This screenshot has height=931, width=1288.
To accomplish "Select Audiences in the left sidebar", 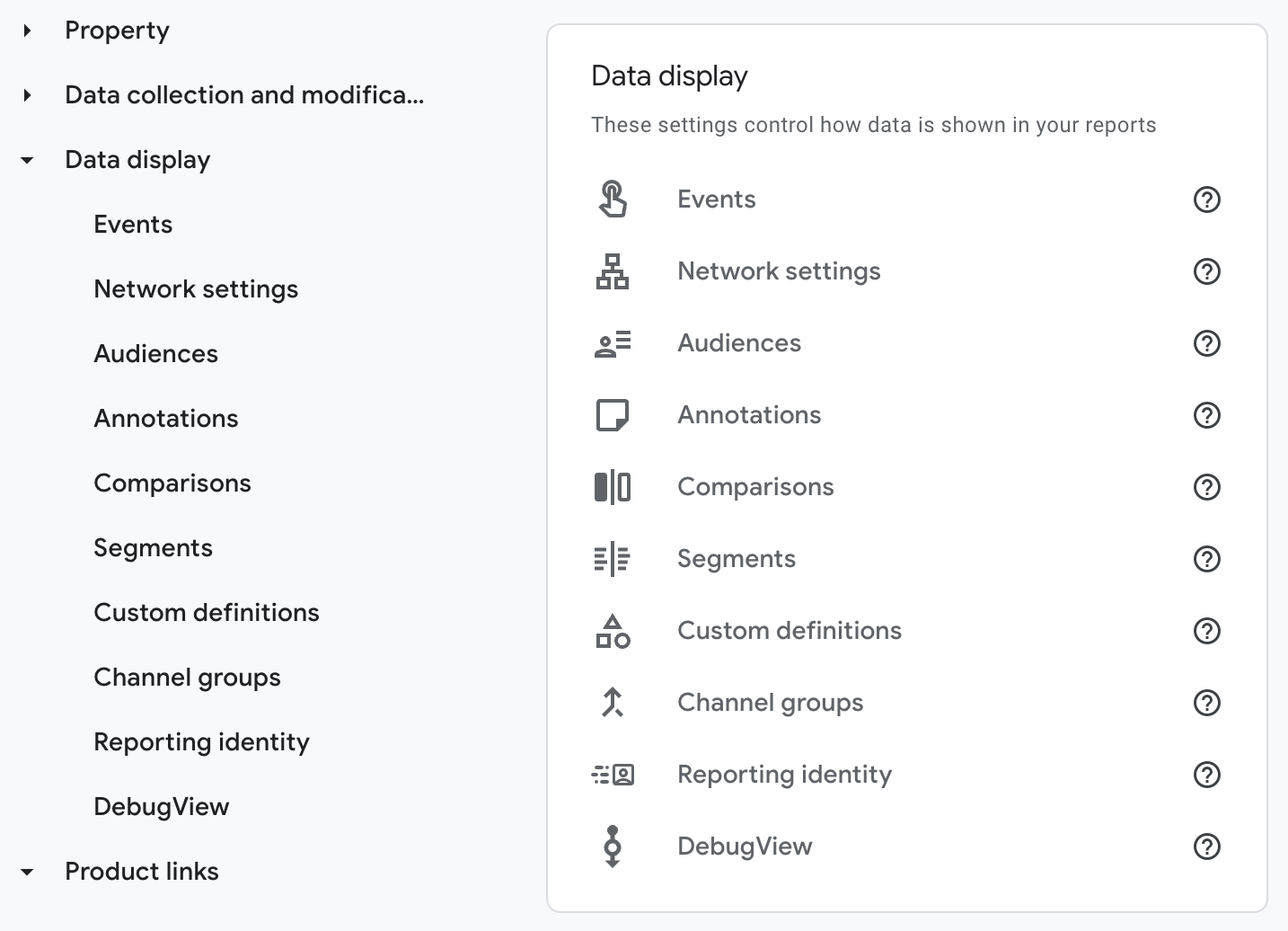I will pyautogui.click(x=156, y=354).
